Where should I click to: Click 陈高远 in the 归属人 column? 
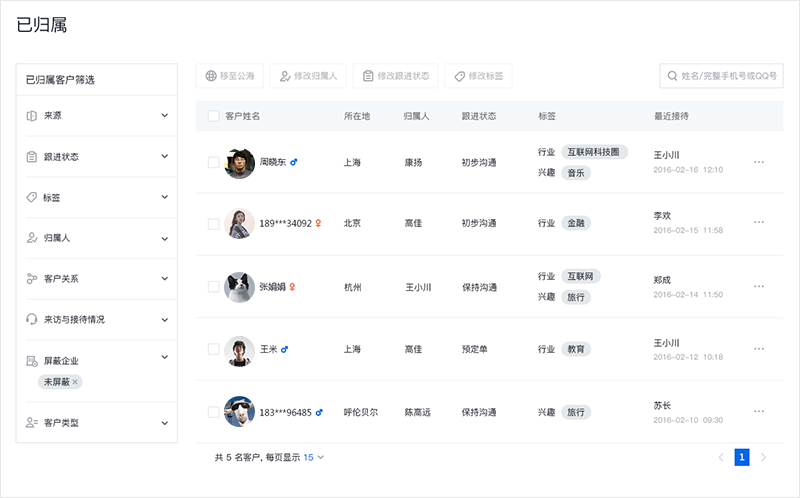(x=417, y=412)
